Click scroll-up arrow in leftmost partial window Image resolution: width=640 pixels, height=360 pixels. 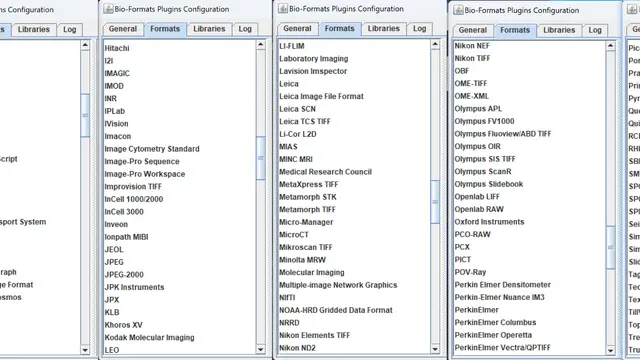click(x=85, y=45)
